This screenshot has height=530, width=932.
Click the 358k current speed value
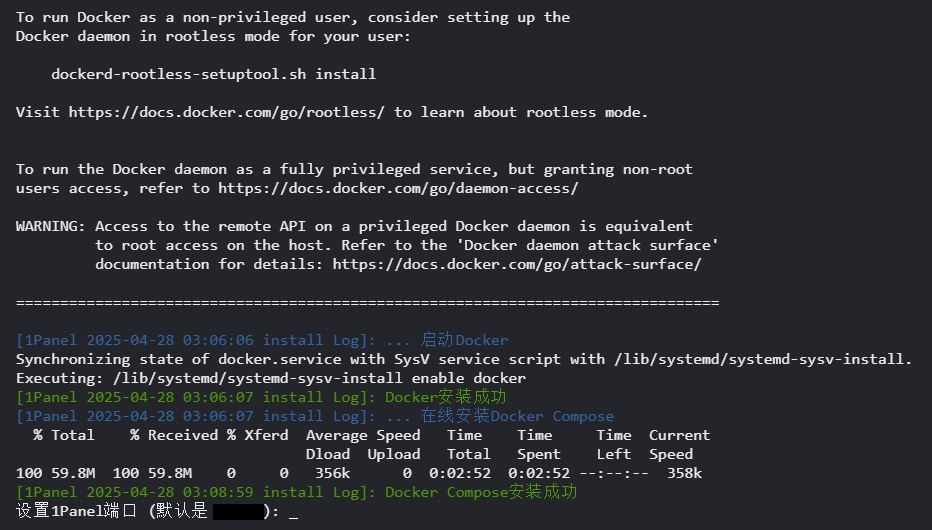pyautogui.click(x=684, y=474)
